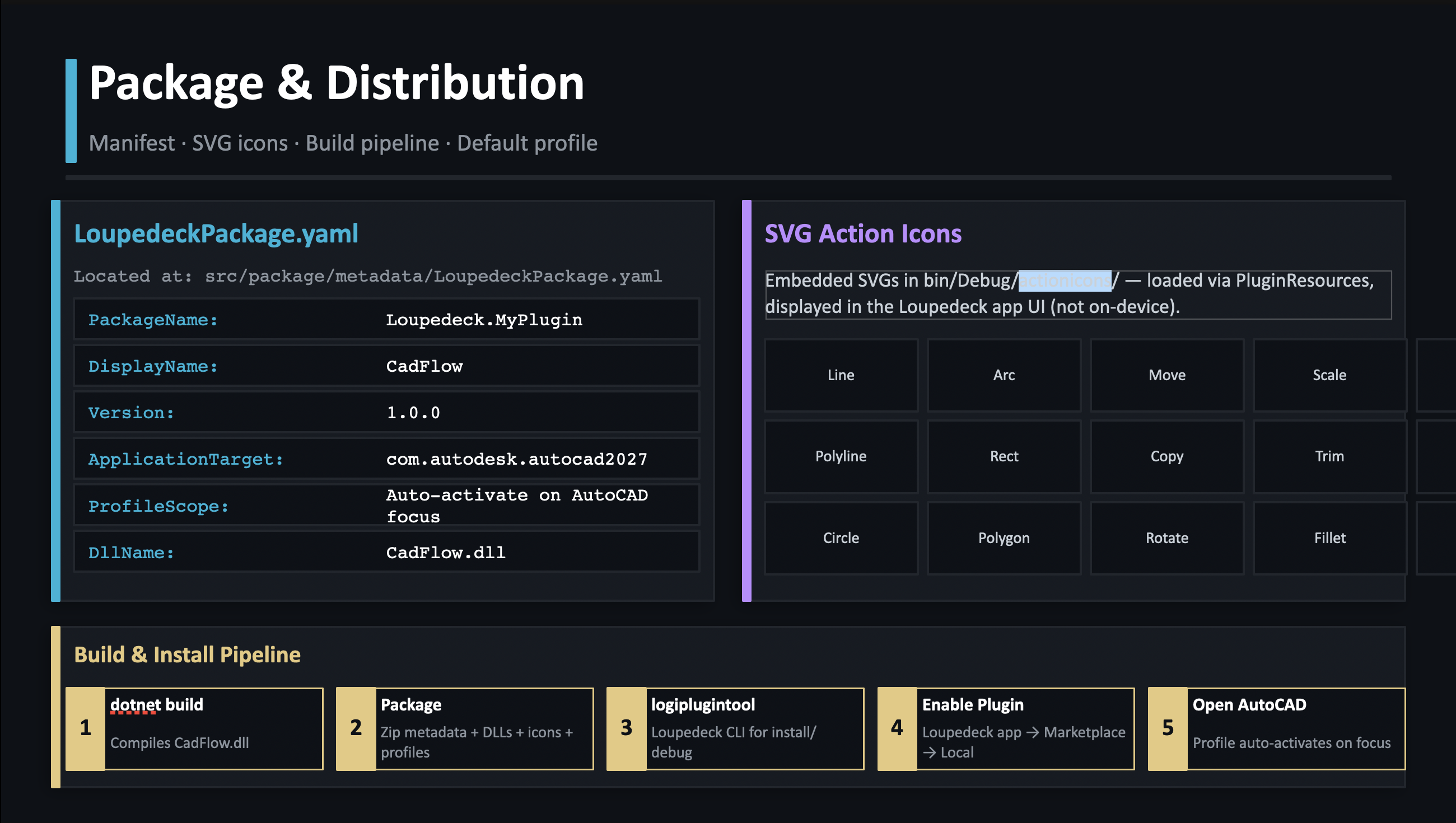Viewport: 1456px width, 823px height.
Task: Click the highlighted actionicons text
Action: click(1065, 280)
